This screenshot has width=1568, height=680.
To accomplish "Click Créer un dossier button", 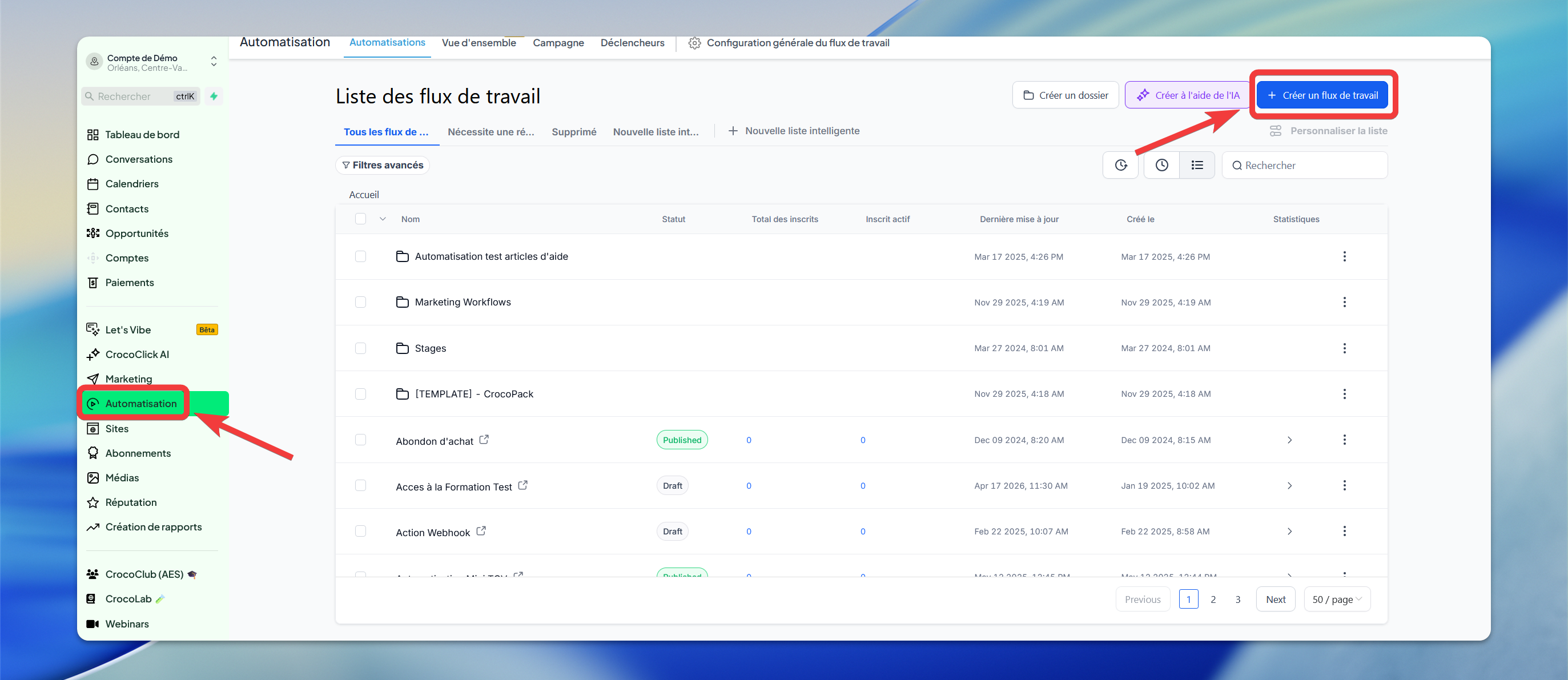I will 1065,95.
